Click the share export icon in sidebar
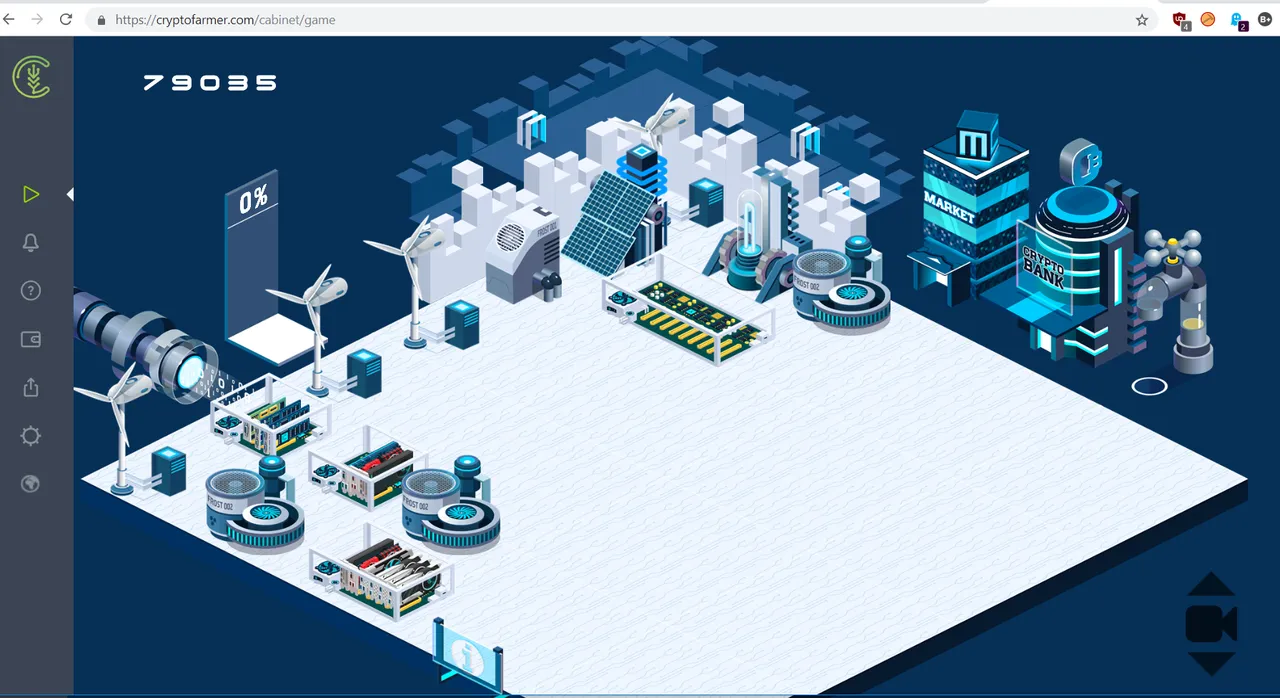1280x698 pixels. [x=31, y=387]
